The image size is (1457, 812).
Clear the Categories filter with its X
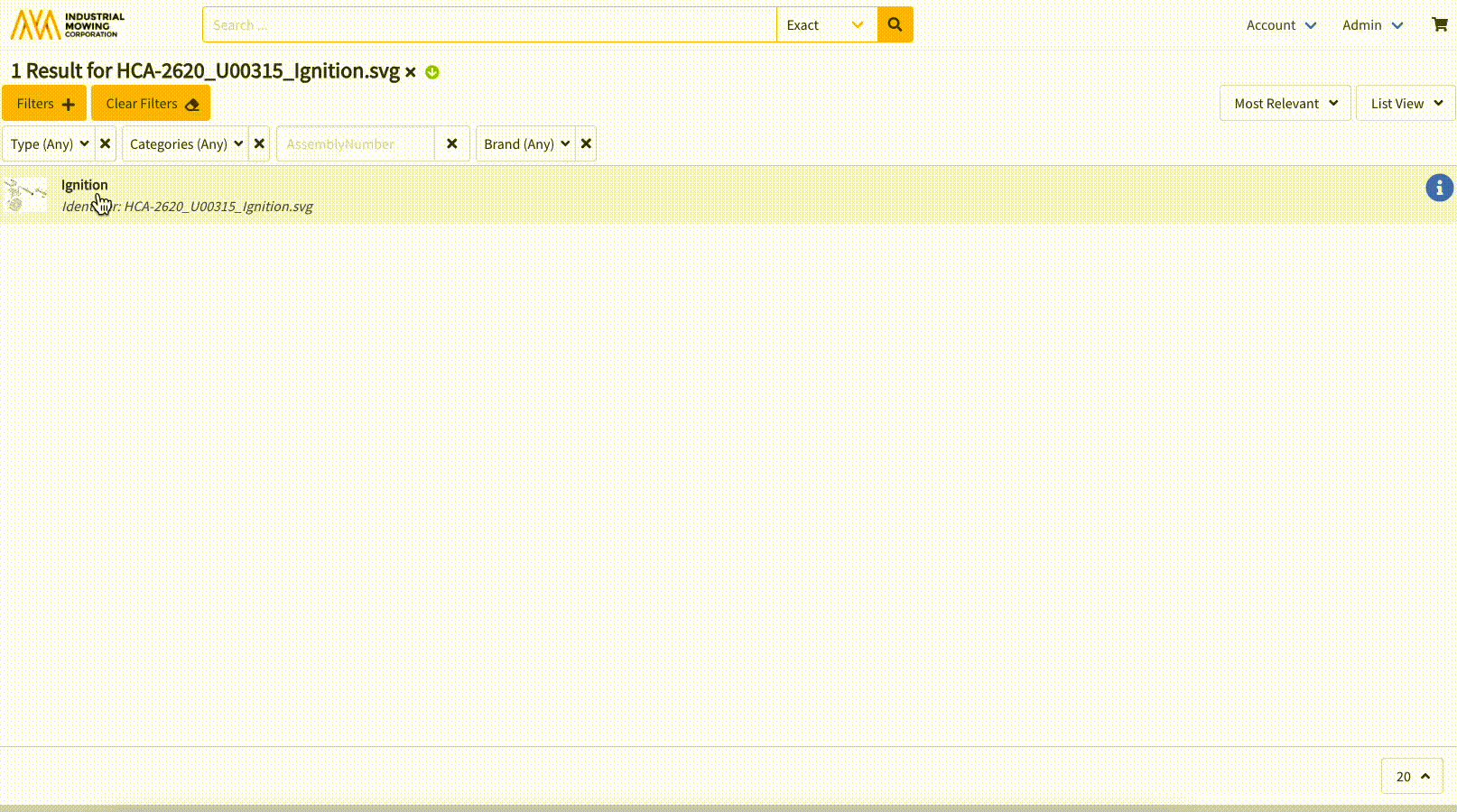point(259,143)
